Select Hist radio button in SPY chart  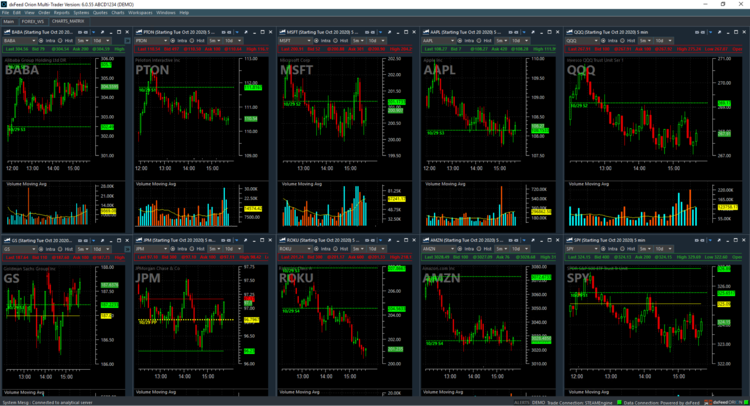[x=622, y=249]
